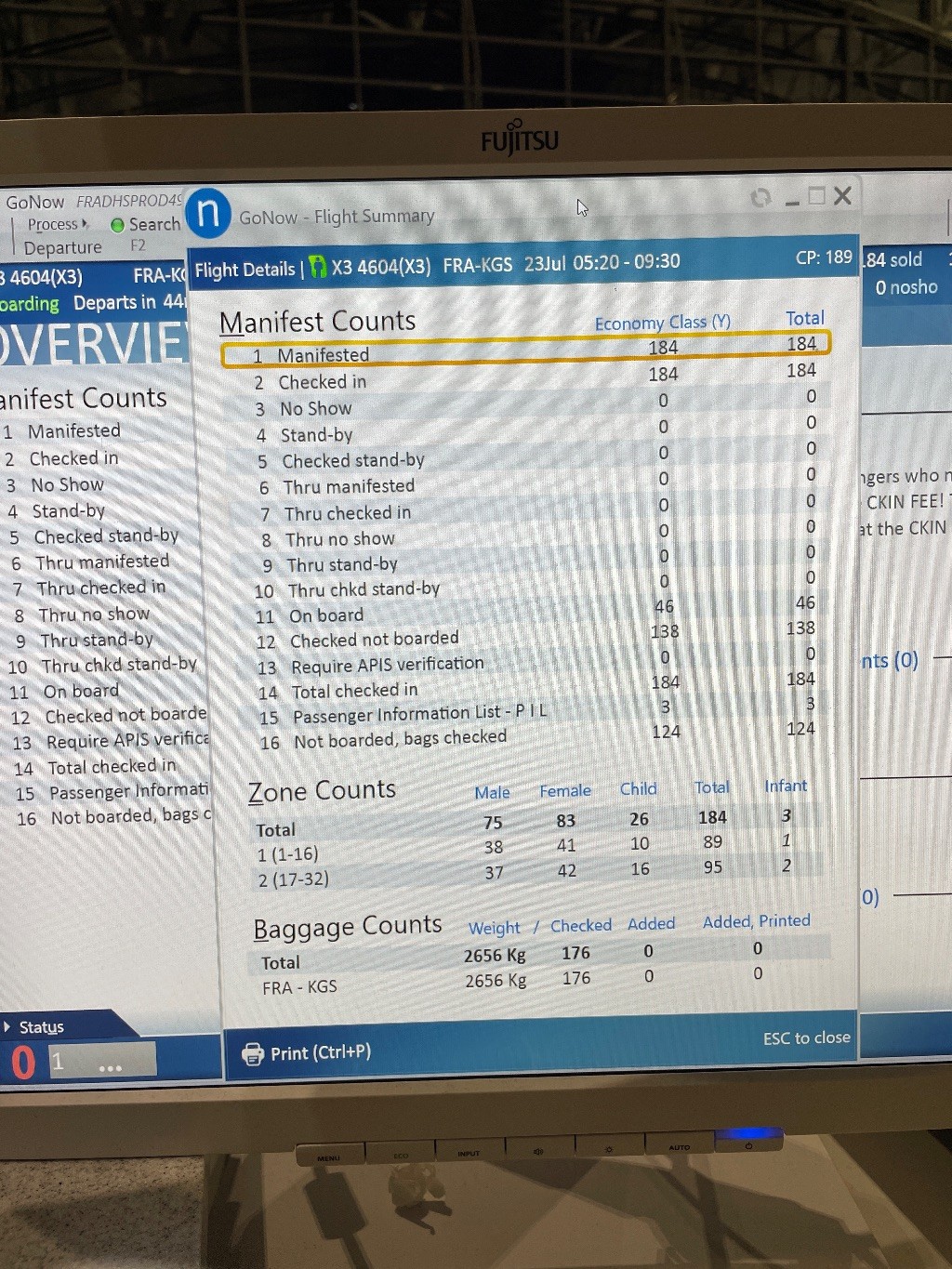Image resolution: width=952 pixels, height=1269 pixels.
Task: Close the Flight Summary dialog with X
Action: [x=842, y=195]
